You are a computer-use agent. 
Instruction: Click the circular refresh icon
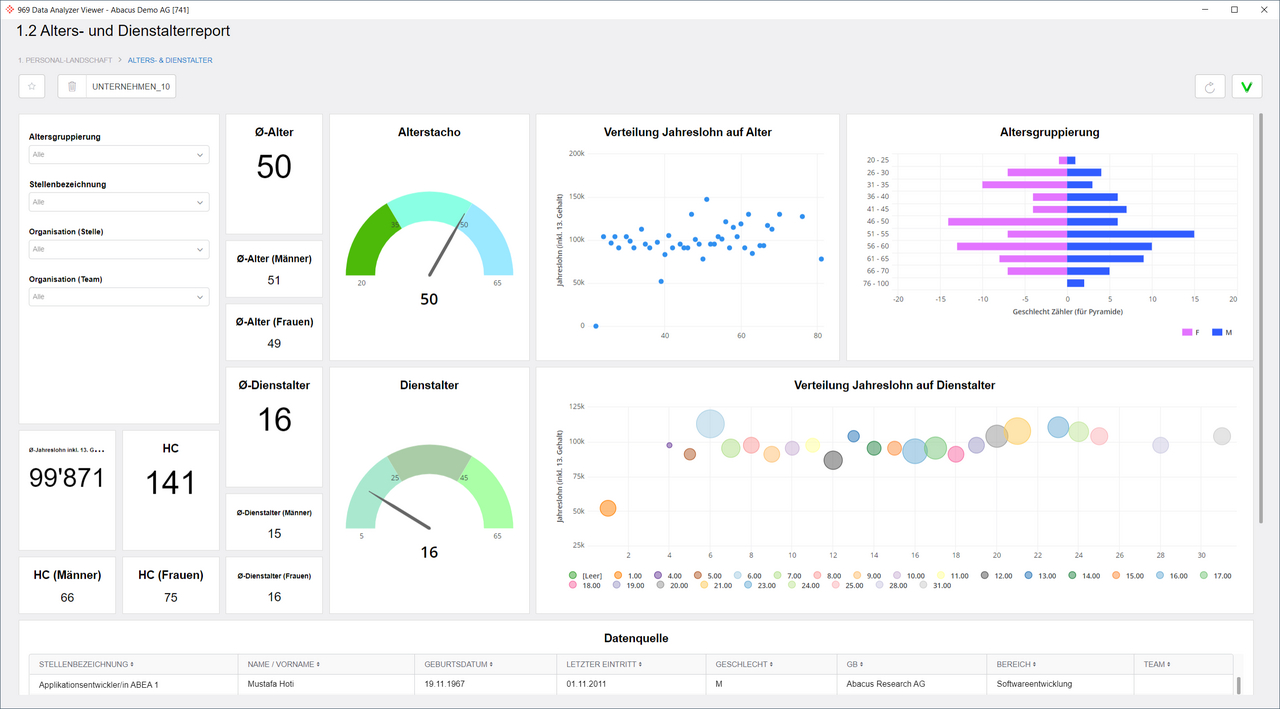click(1210, 87)
